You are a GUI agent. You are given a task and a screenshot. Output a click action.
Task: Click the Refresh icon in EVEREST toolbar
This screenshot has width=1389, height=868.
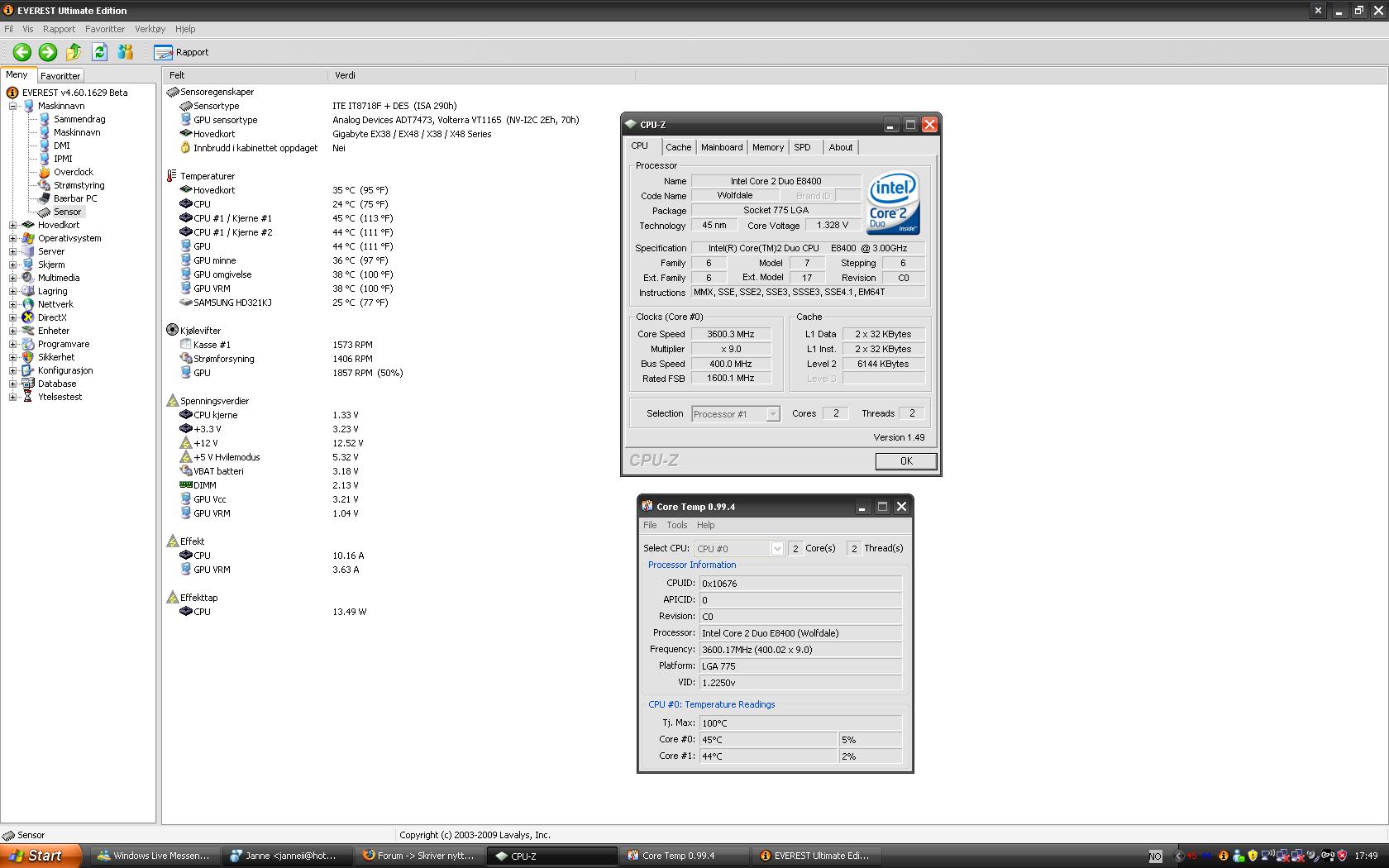pos(100,52)
